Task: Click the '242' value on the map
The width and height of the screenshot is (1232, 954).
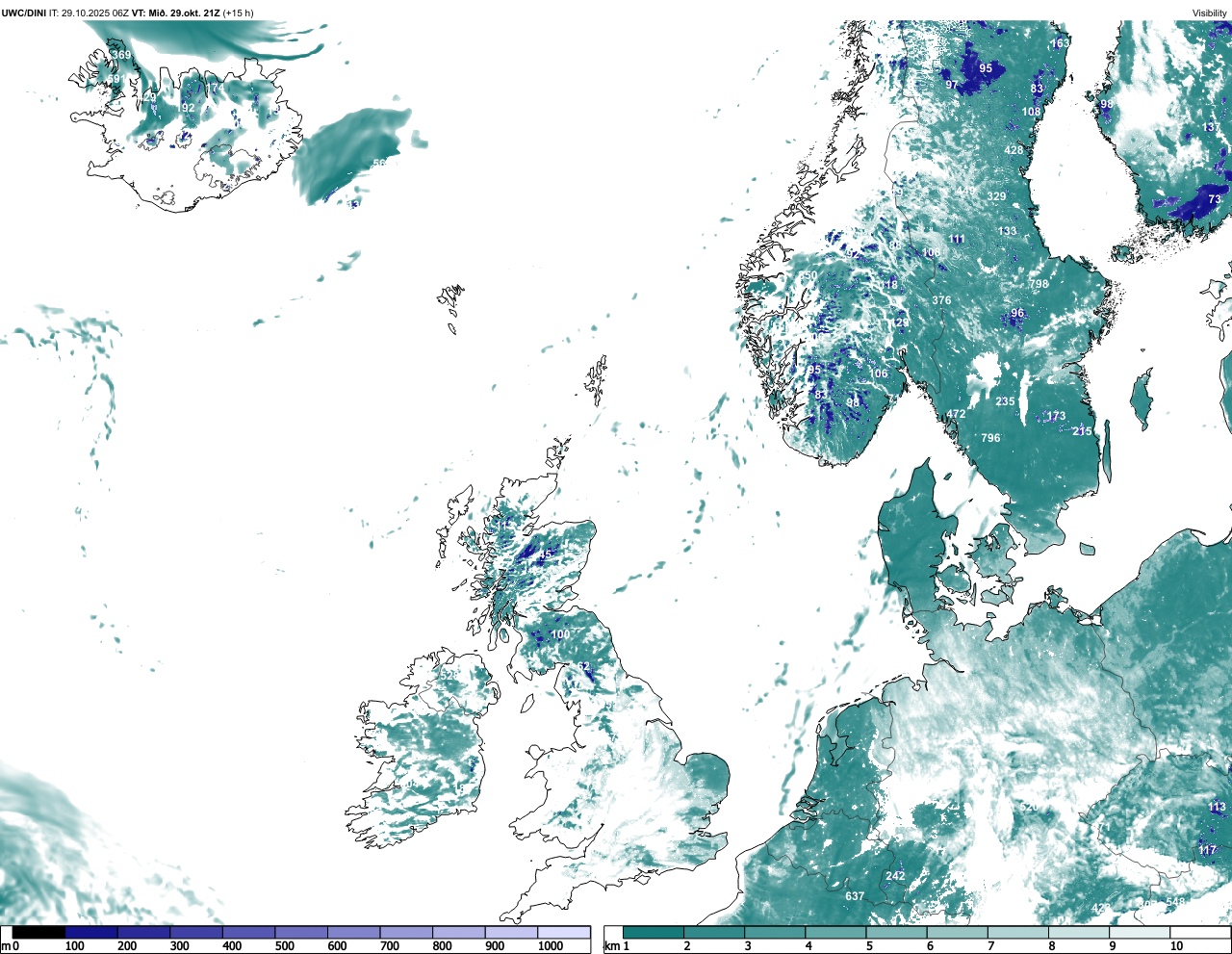Action: pyautogui.click(x=895, y=876)
